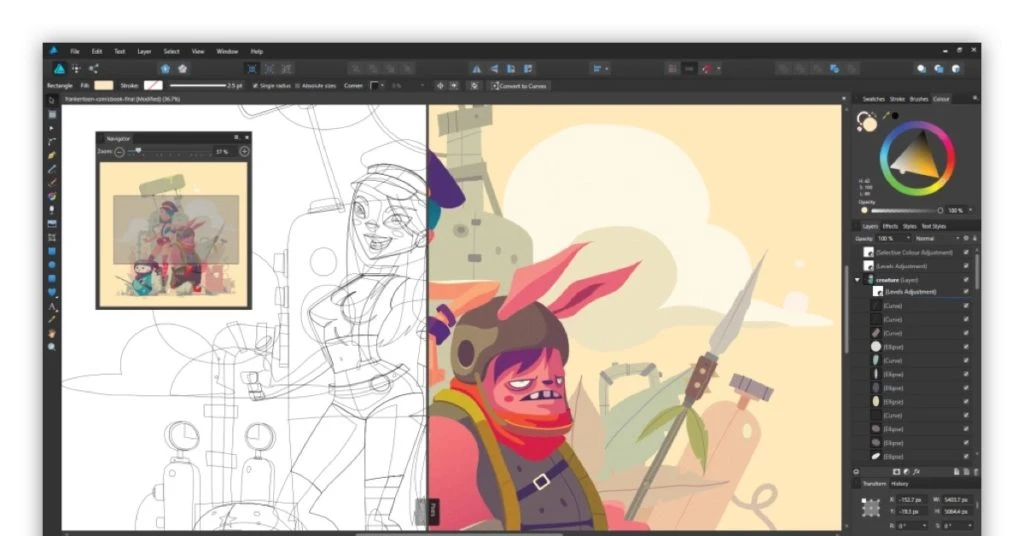
Task: Open the History panel tab
Action: coord(900,484)
